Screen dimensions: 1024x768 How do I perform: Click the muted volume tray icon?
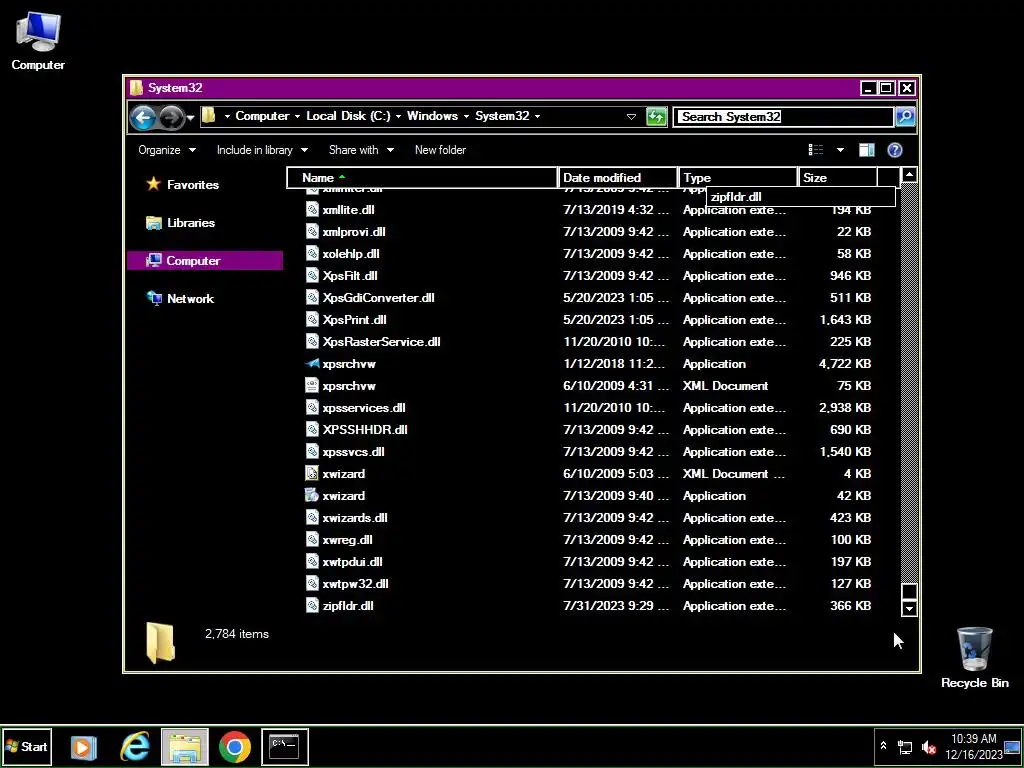928,747
